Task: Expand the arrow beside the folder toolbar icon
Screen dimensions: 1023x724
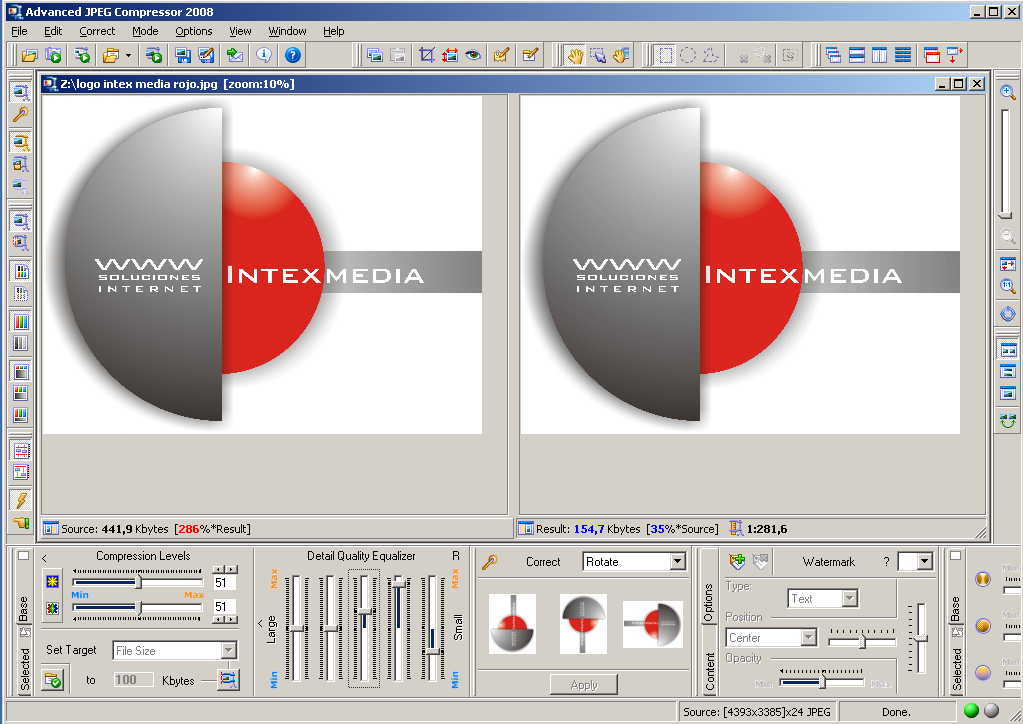Action: [x=129, y=55]
